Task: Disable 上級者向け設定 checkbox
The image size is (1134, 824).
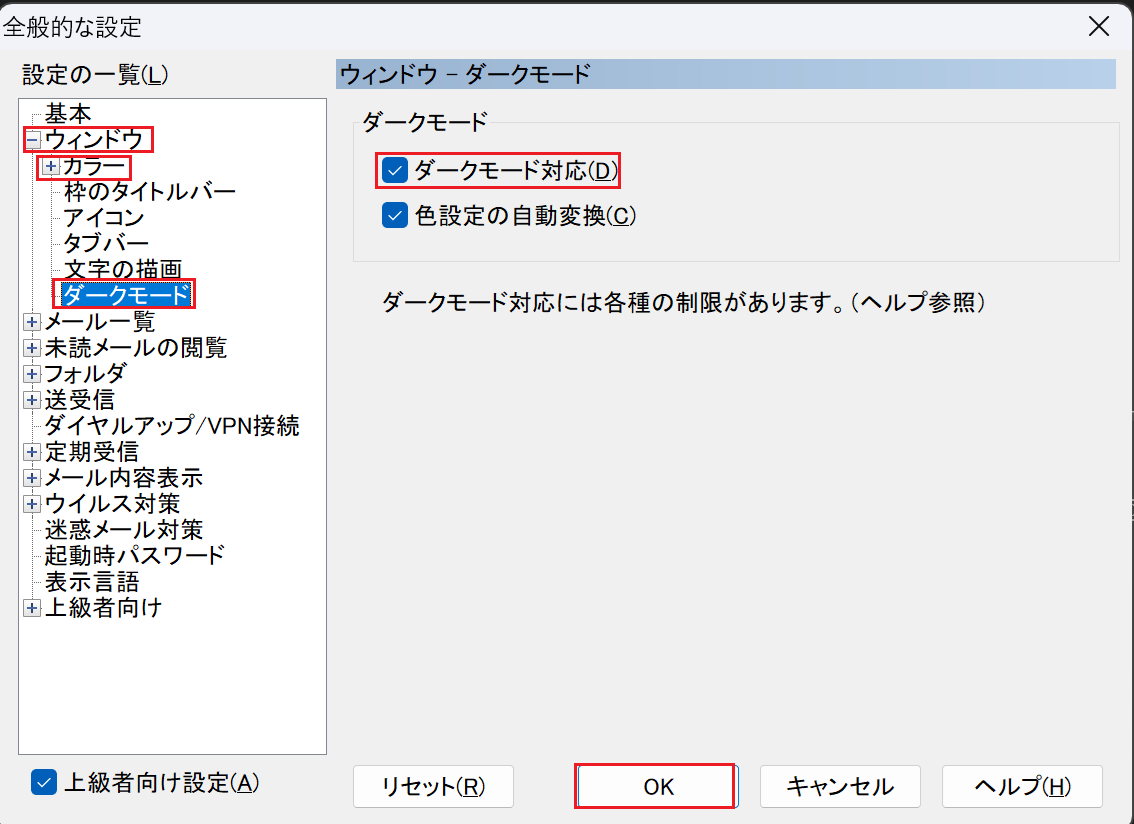Action: (44, 783)
